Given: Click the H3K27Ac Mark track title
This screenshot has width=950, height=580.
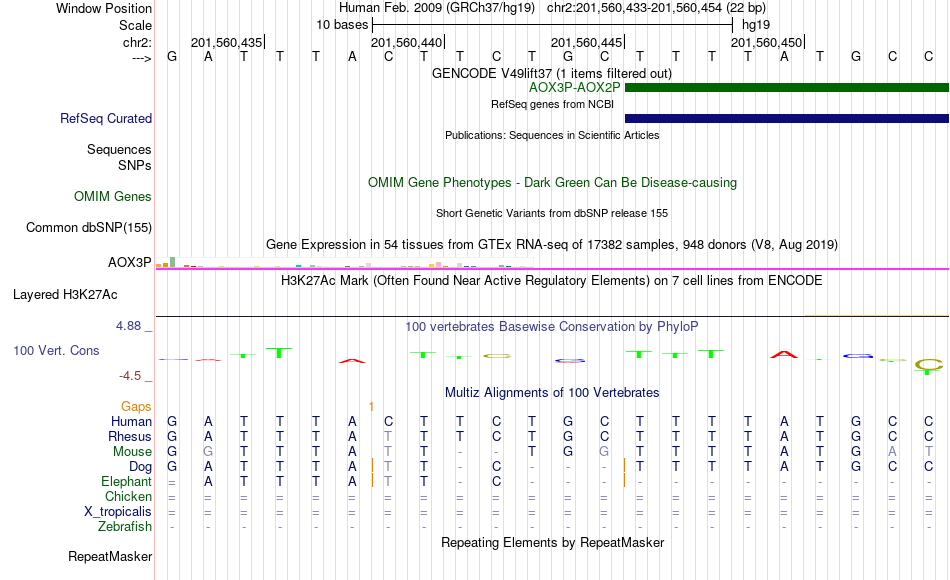Looking at the screenshot, I should pos(552,280).
